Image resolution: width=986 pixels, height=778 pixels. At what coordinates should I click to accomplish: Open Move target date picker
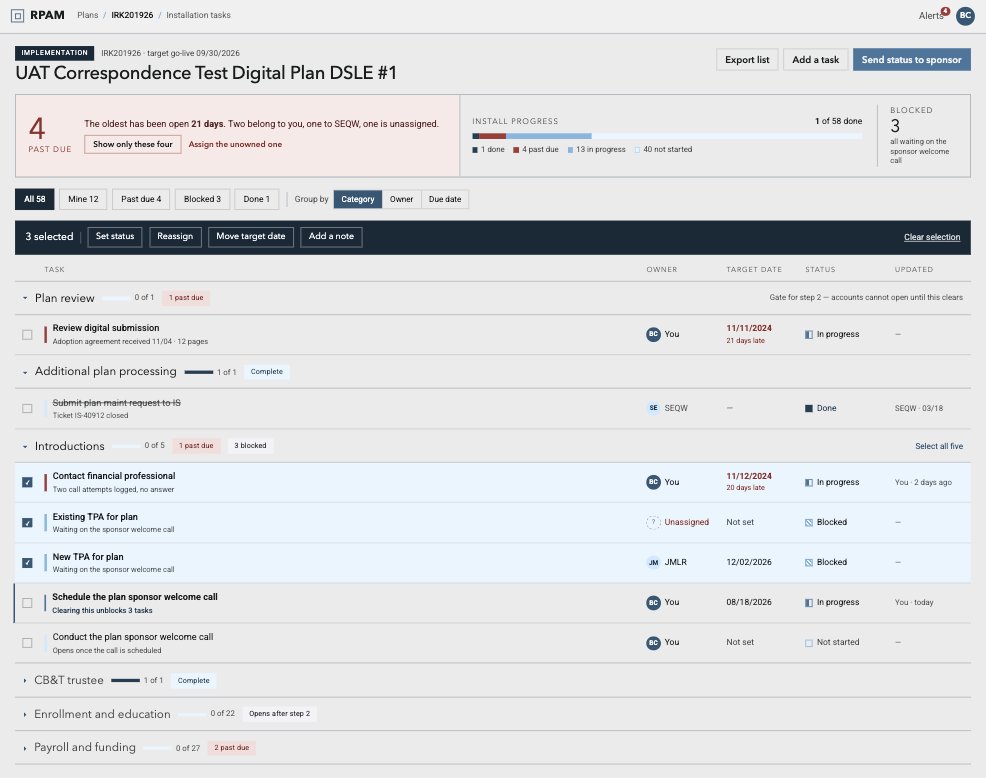[251, 236]
